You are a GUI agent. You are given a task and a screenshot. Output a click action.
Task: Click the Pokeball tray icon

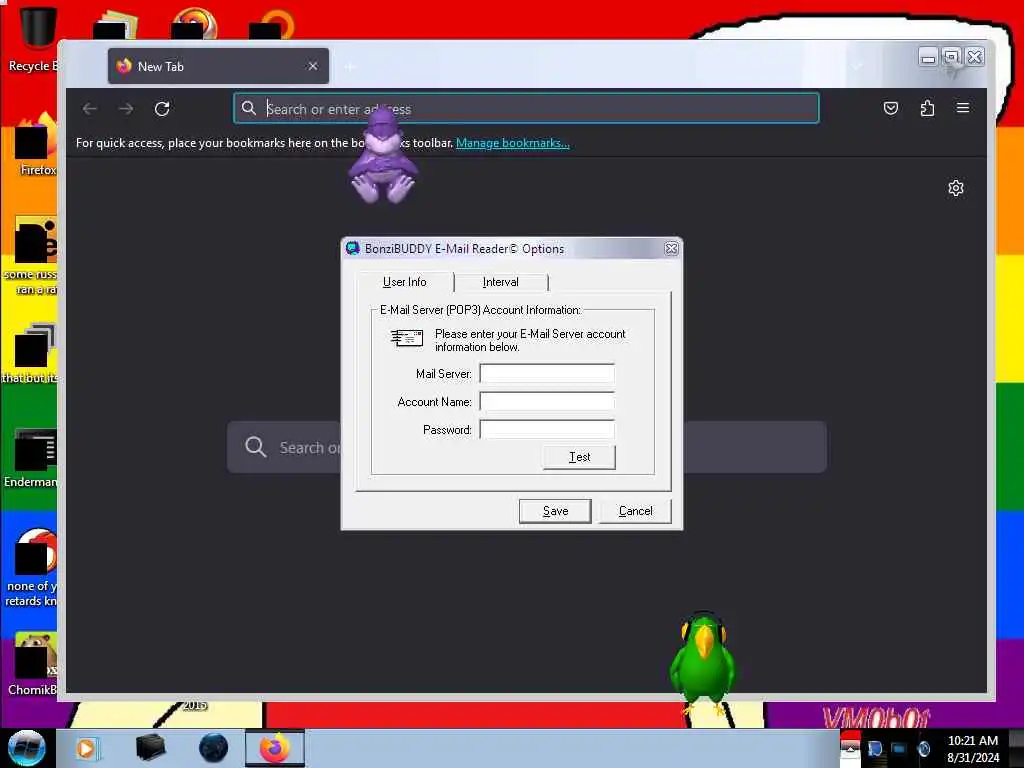(850, 747)
